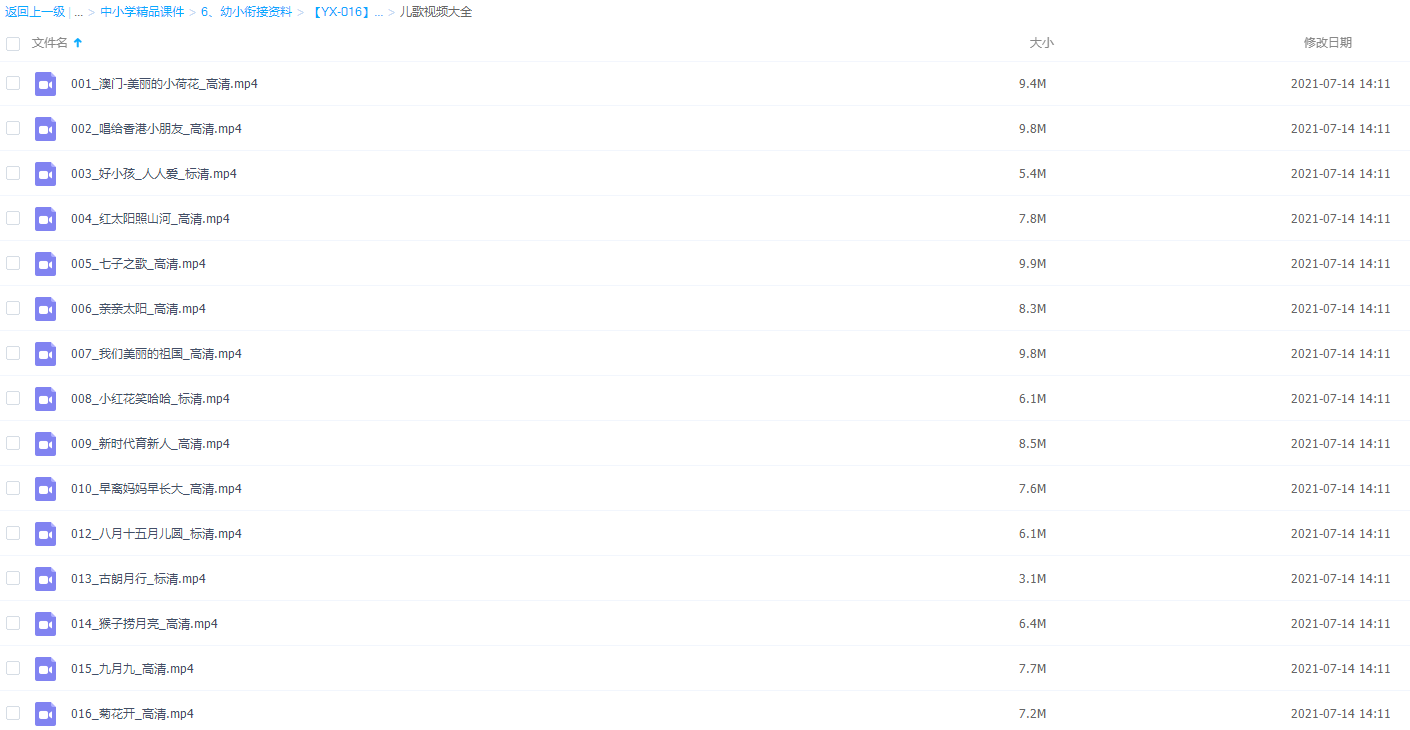This screenshot has width=1410, height=730.
Task: Click video icon next to 008_小红花笑哈哈
Action: (x=45, y=399)
